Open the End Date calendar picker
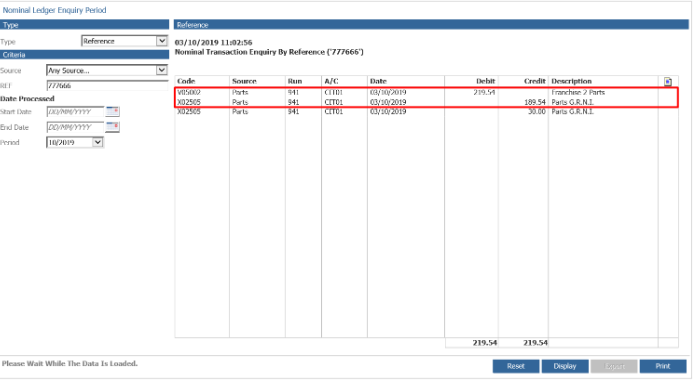693x380 pixels. coord(113,127)
